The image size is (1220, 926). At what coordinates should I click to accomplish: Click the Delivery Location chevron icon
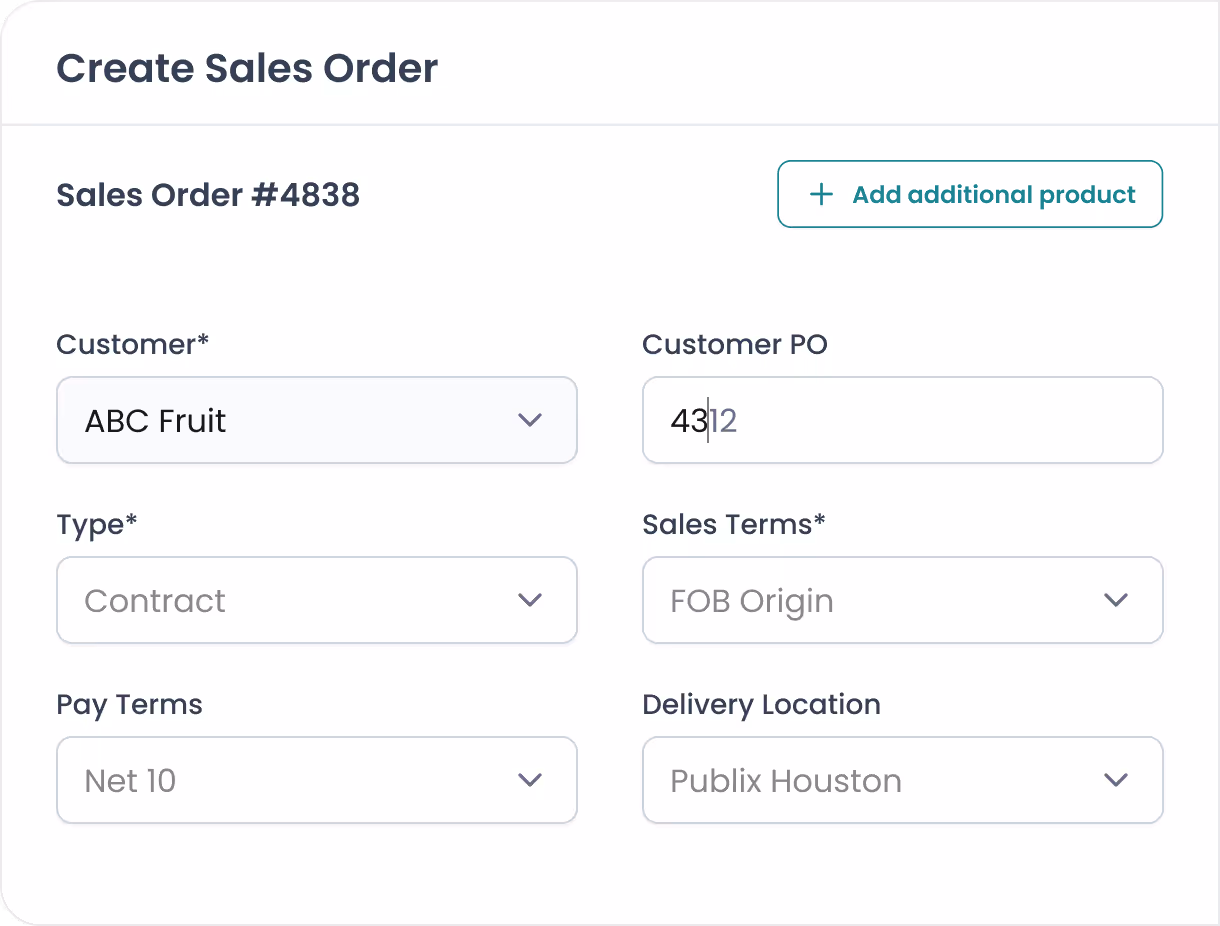[x=1117, y=780]
